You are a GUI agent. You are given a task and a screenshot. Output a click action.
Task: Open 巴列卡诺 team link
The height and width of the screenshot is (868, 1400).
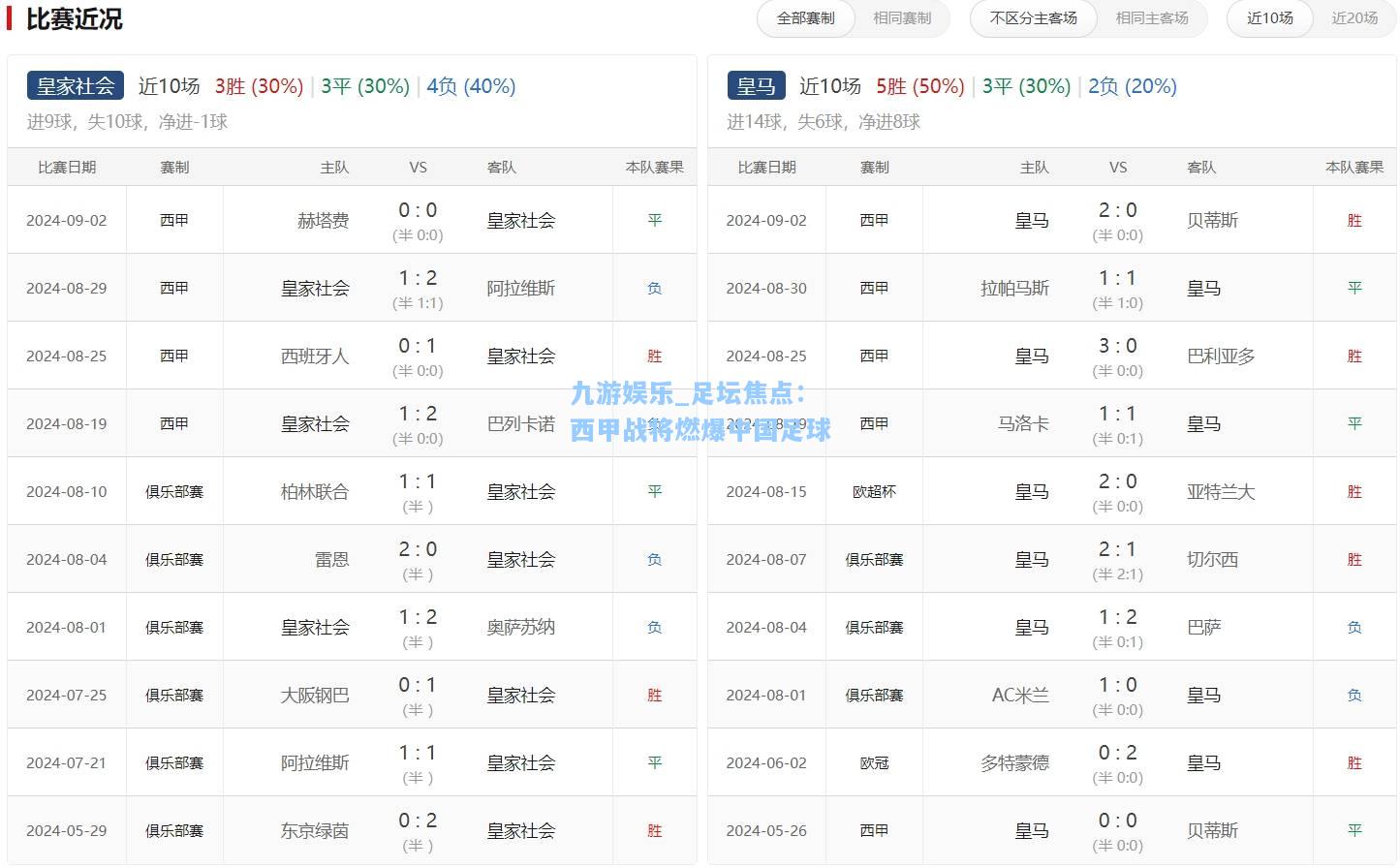pyautogui.click(x=520, y=424)
